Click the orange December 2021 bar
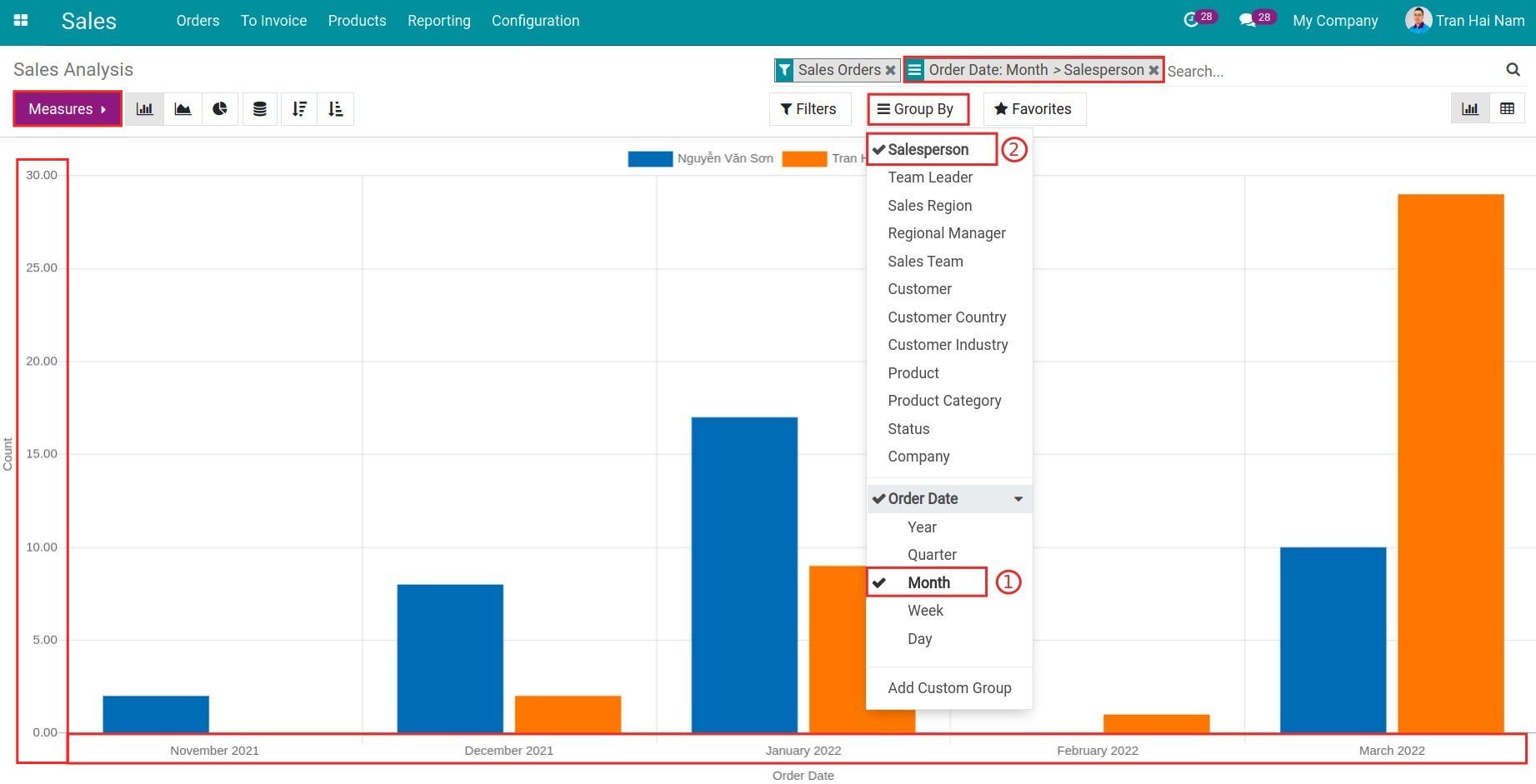Image resolution: width=1536 pixels, height=784 pixels. tap(568, 714)
